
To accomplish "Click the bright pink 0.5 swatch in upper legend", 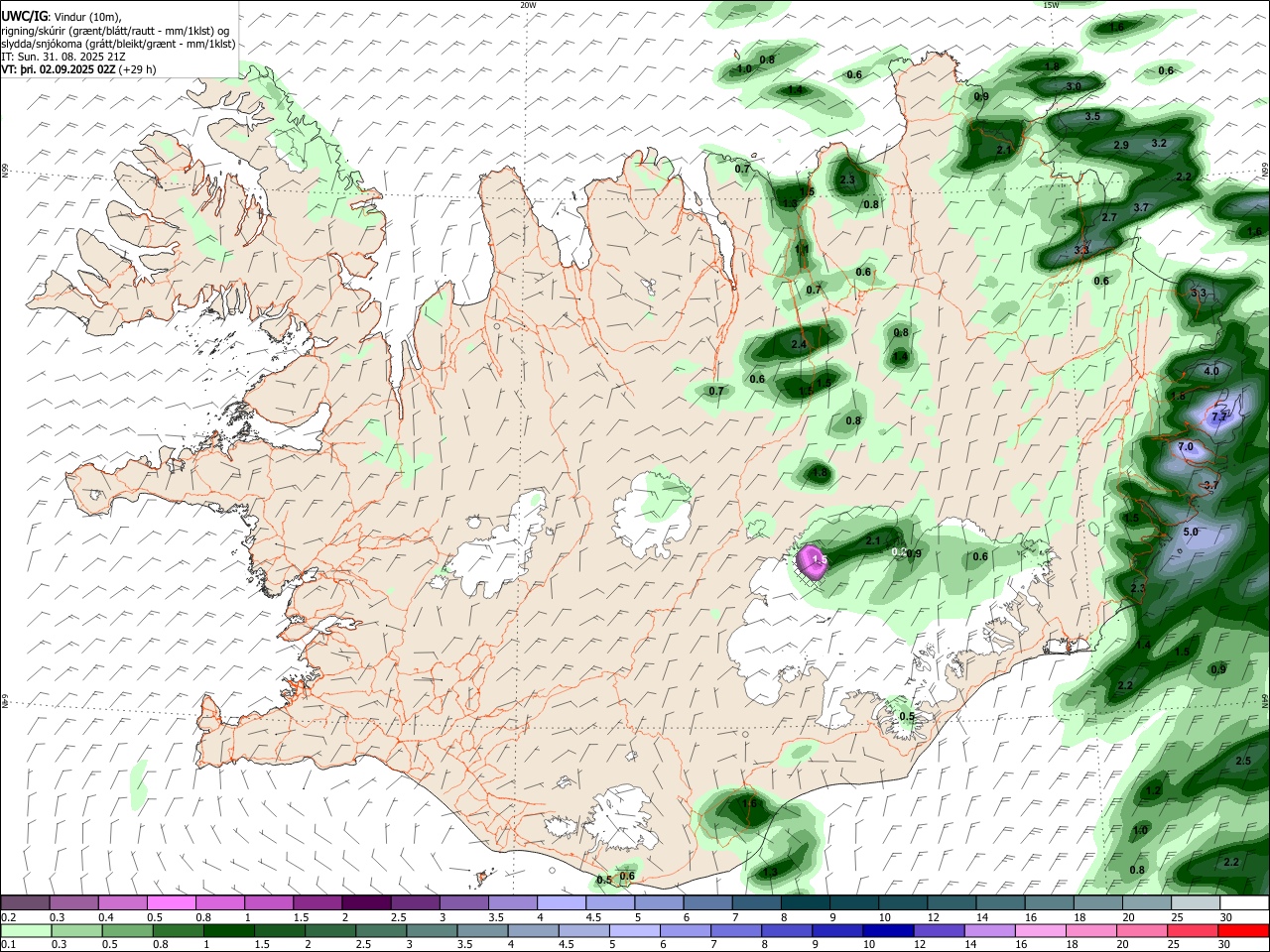I will coord(172,903).
